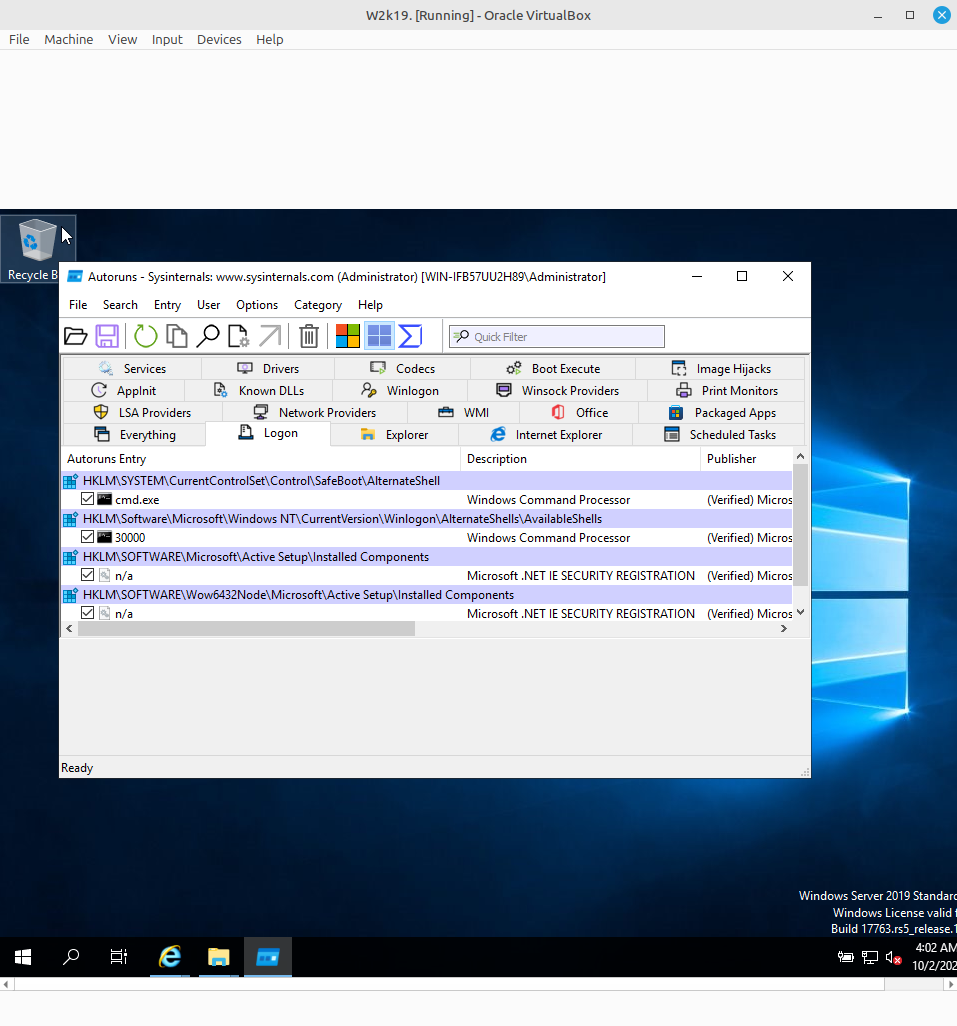957x1026 pixels.
Task: Open the Windows Start menu
Action: (23, 957)
